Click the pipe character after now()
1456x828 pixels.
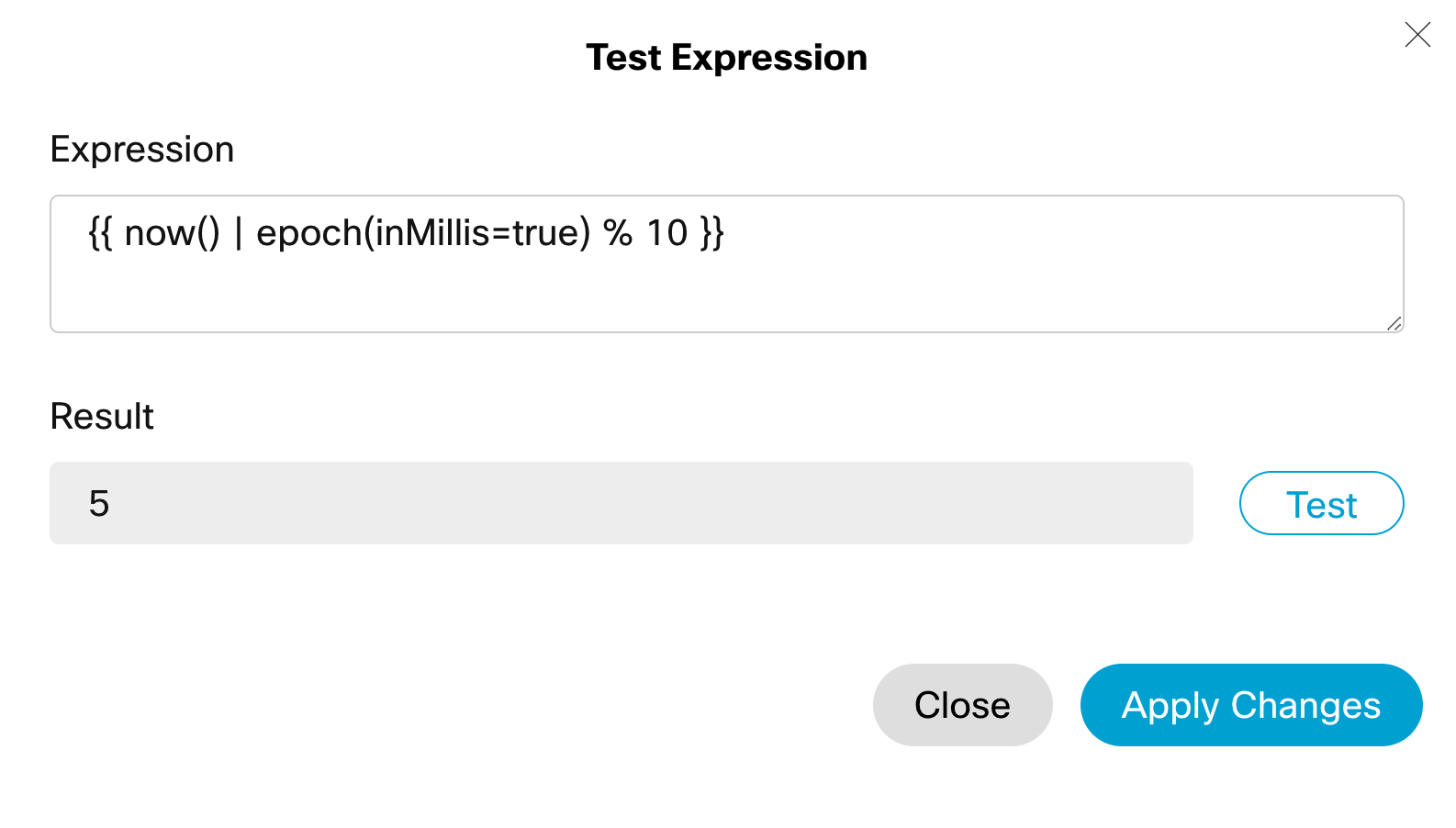point(238,233)
